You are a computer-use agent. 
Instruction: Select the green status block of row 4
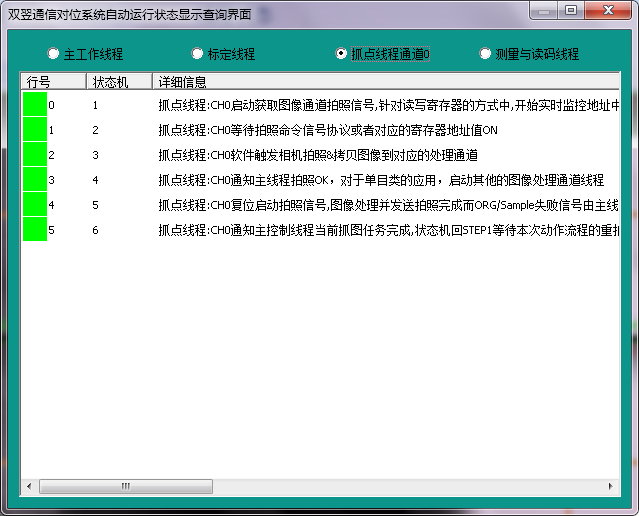pos(35,205)
